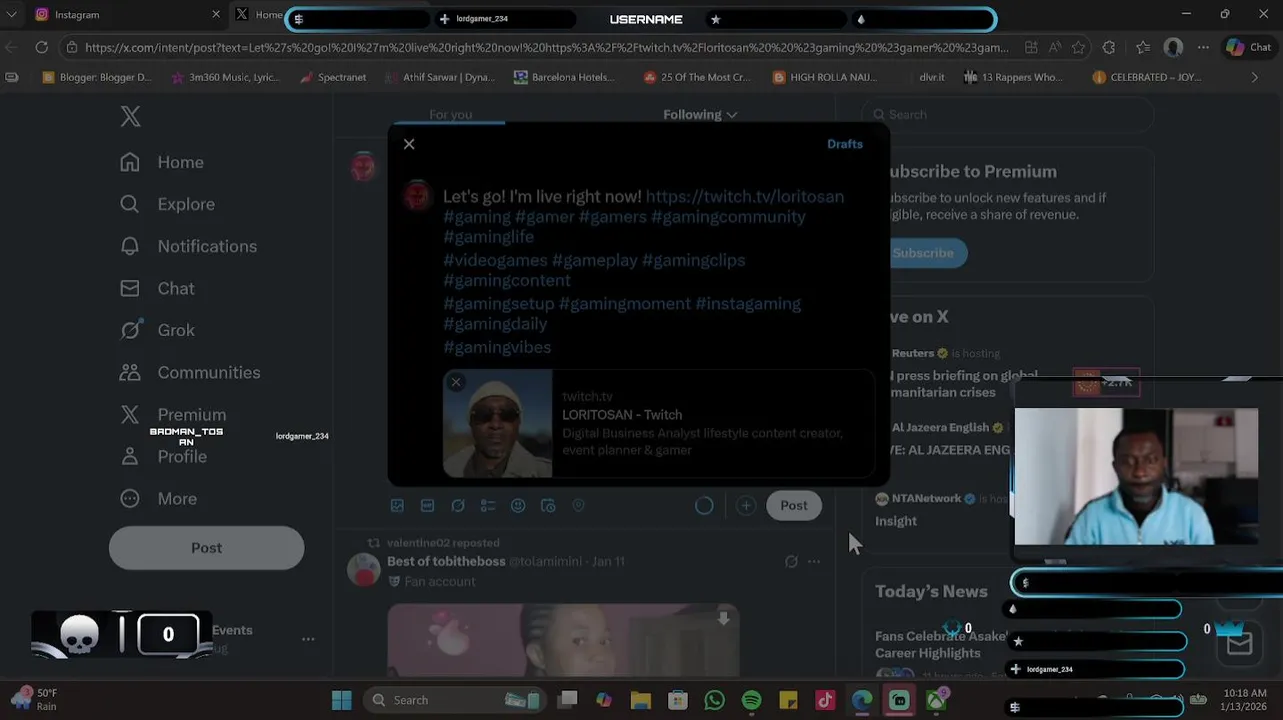Switch to the X Home browser tab
Viewport: 1283px width, 720px height.
[x=258, y=15]
